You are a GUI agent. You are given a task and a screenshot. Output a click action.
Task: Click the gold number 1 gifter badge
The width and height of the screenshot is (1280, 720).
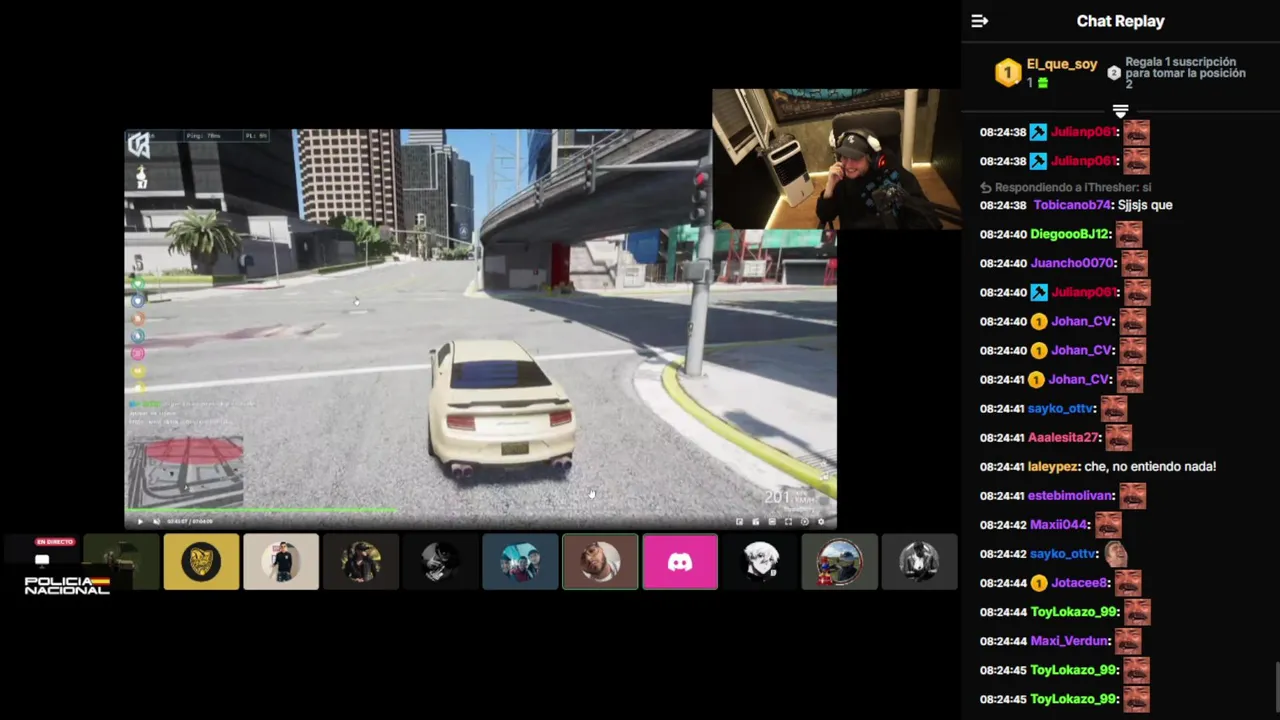pos(1008,73)
